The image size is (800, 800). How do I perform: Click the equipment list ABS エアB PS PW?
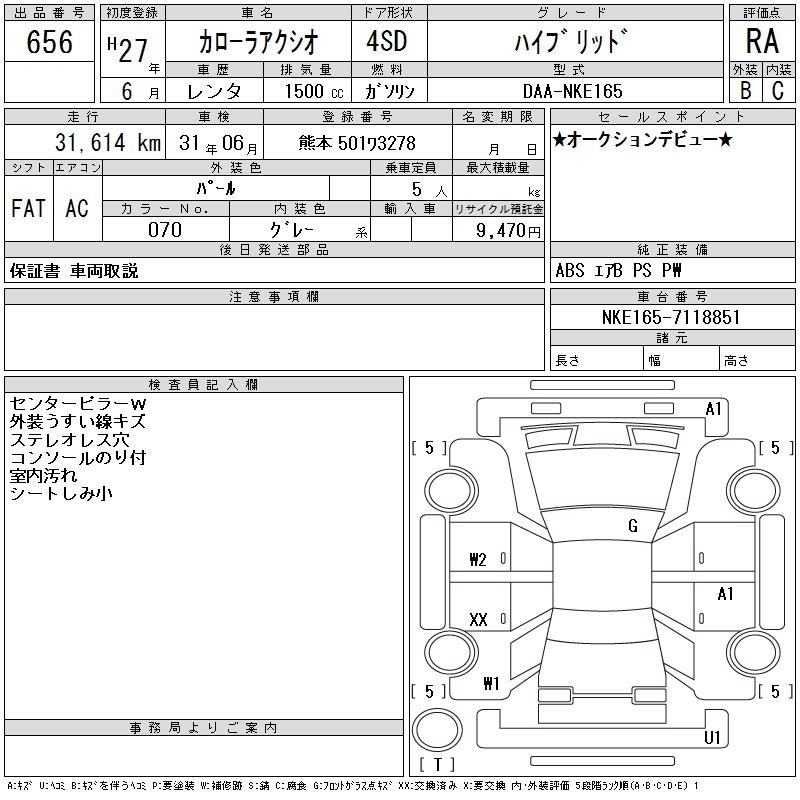pyautogui.click(x=618, y=270)
